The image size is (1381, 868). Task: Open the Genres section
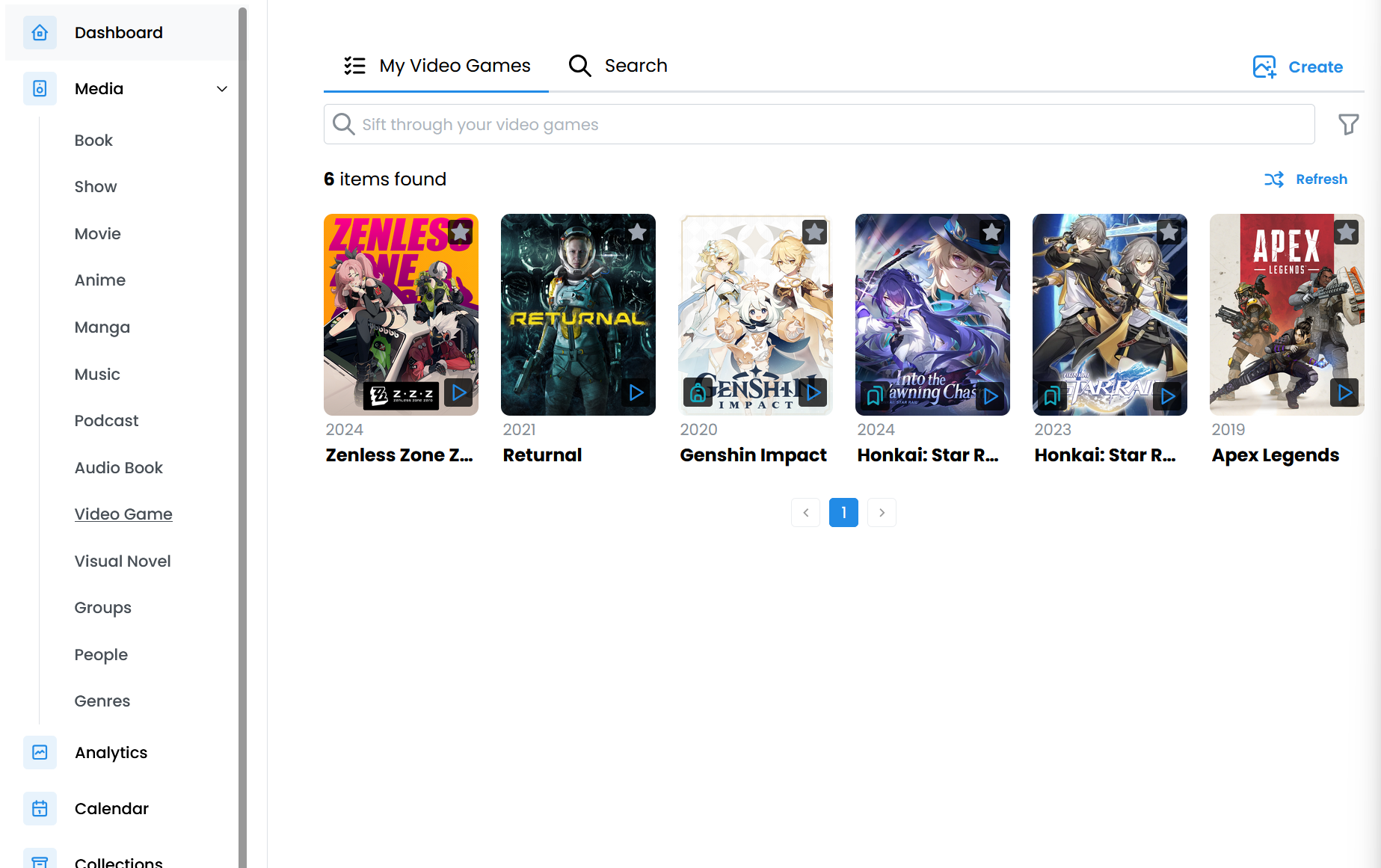tap(102, 701)
